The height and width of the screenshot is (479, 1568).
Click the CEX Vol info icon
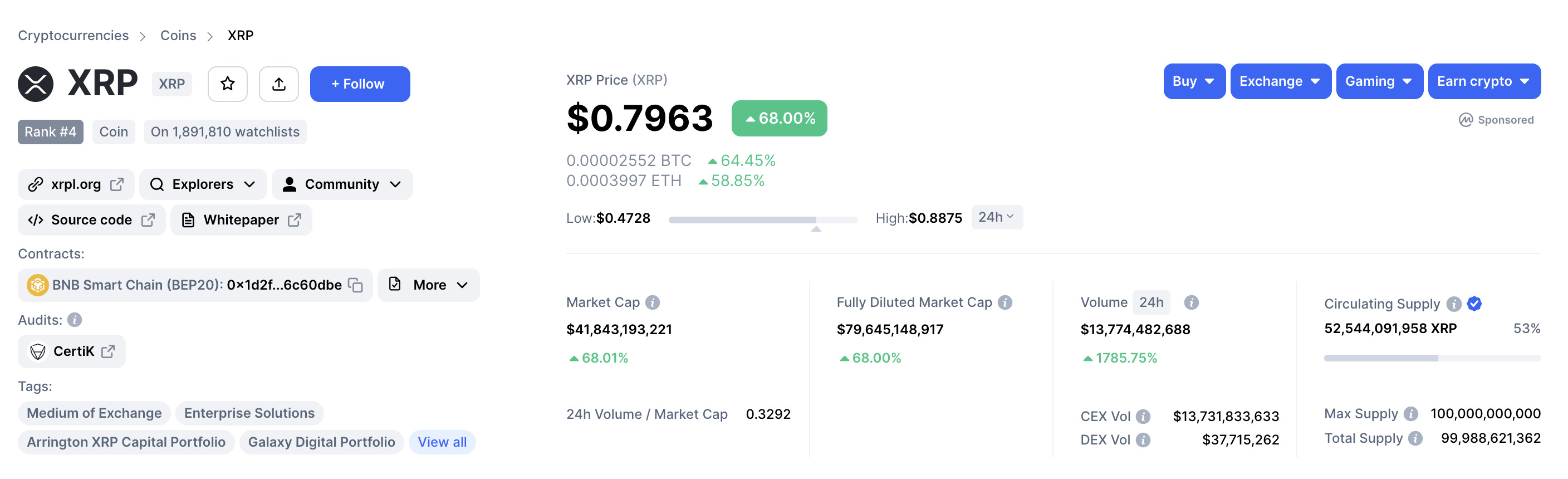pos(1144,416)
